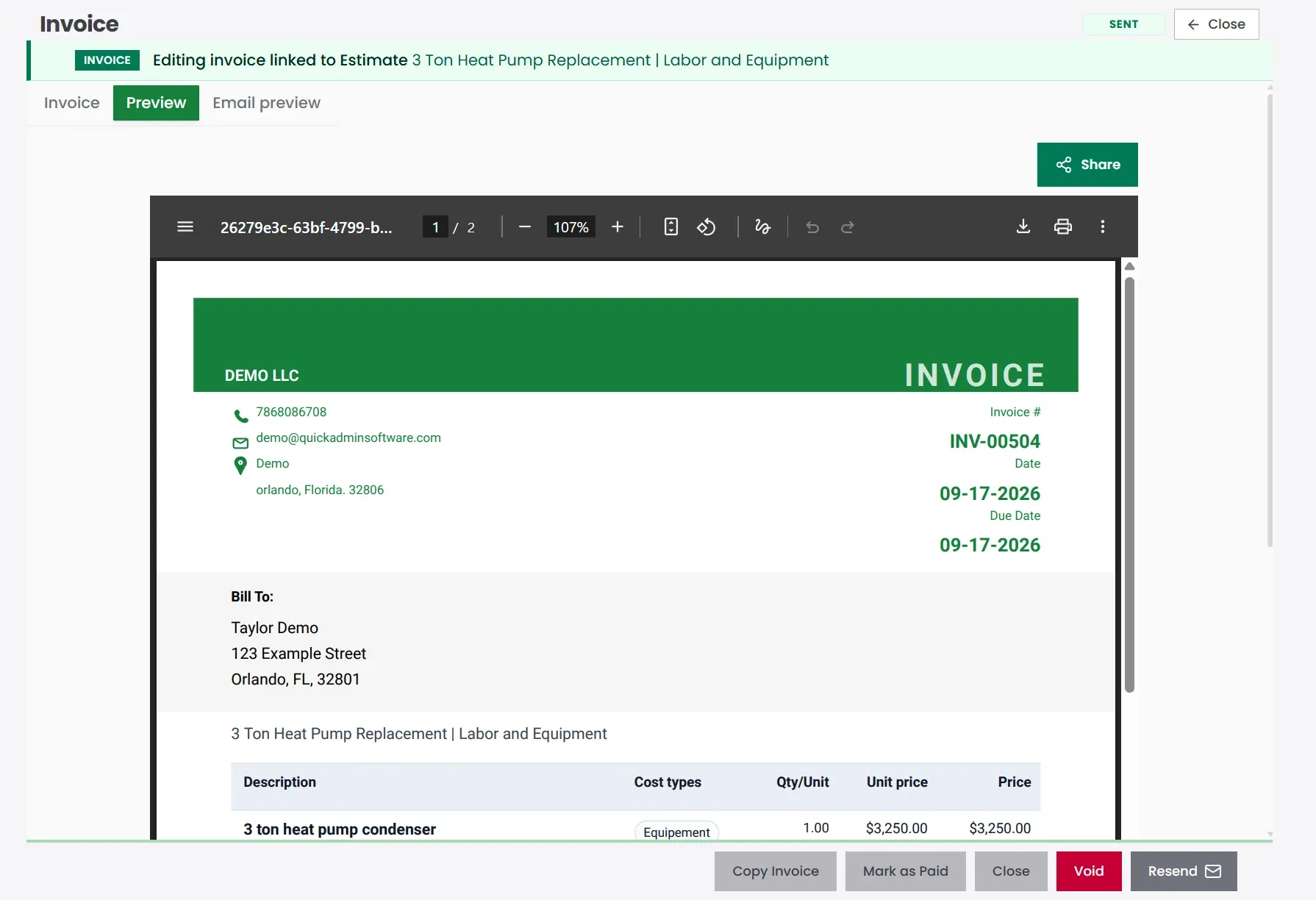
Task: Rotate the PDF counterclockwise
Action: coord(707,227)
